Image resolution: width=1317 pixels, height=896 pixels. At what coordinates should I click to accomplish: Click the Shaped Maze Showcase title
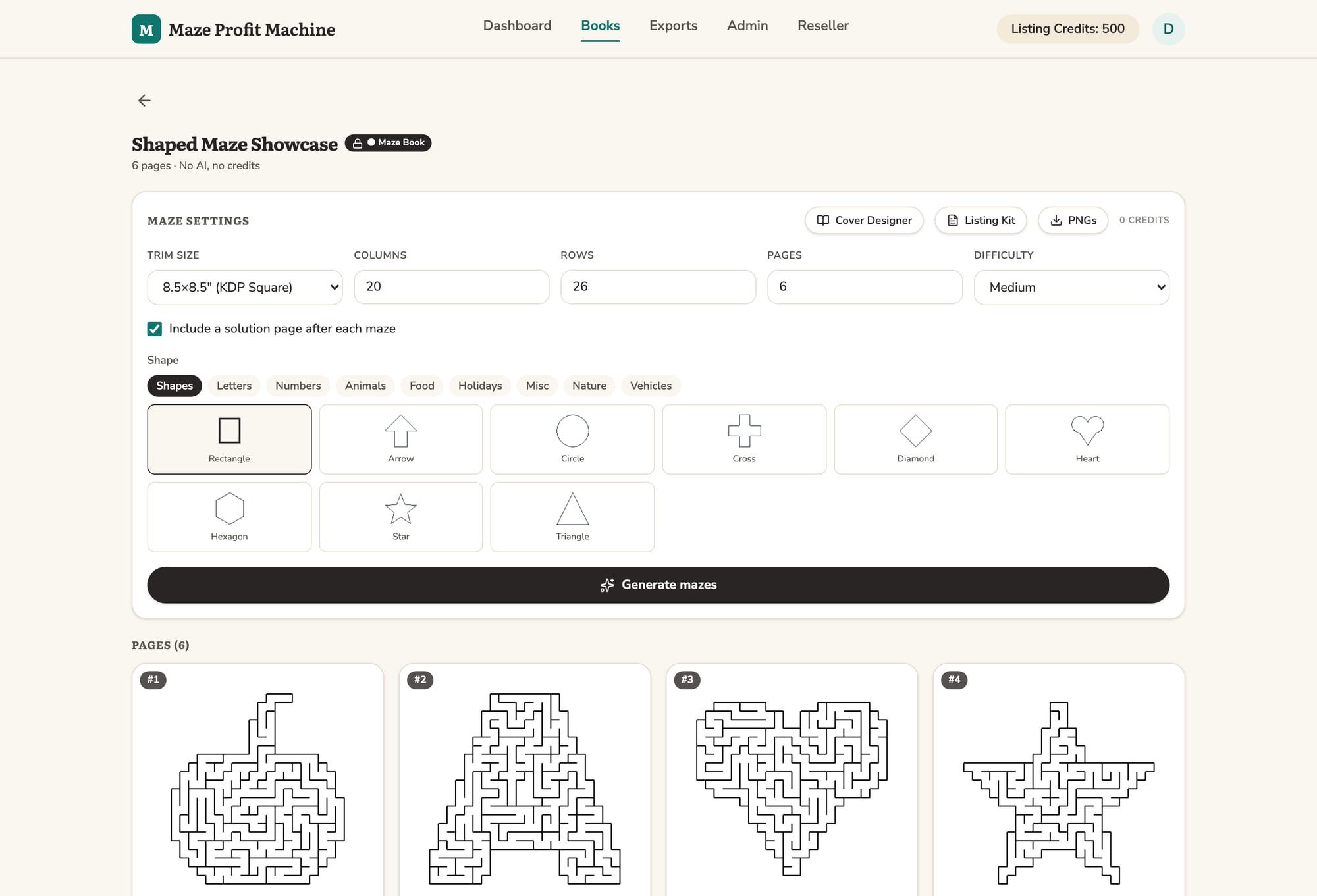click(234, 144)
